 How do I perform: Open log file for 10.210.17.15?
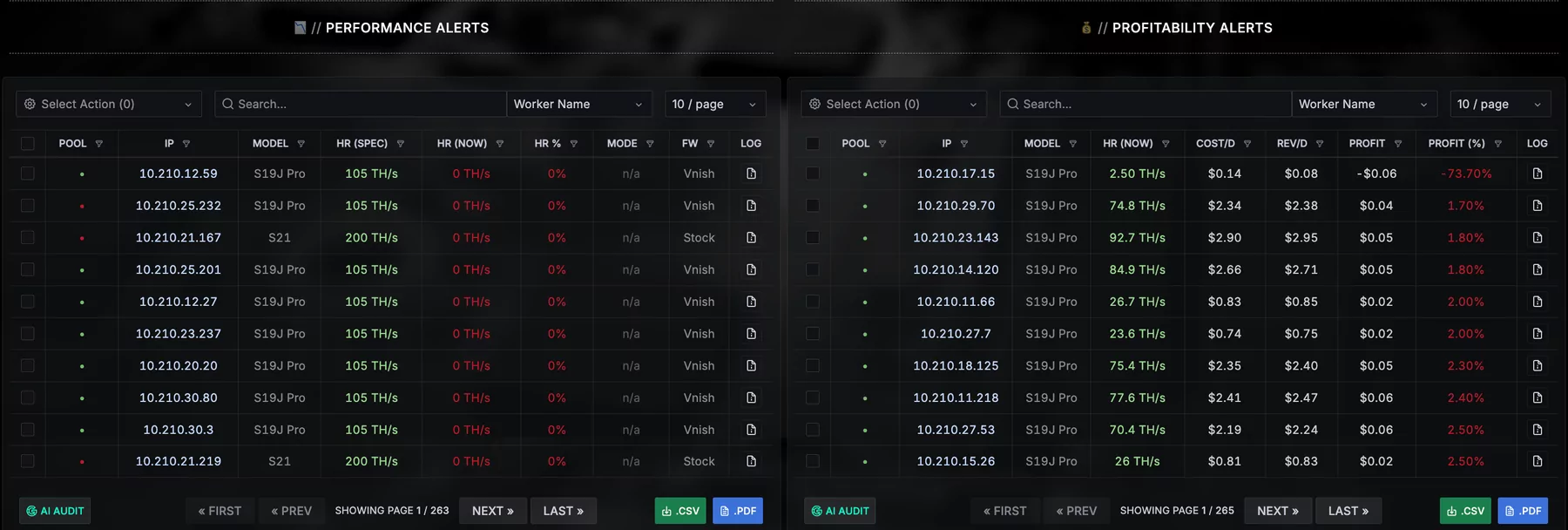tap(1538, 173)
